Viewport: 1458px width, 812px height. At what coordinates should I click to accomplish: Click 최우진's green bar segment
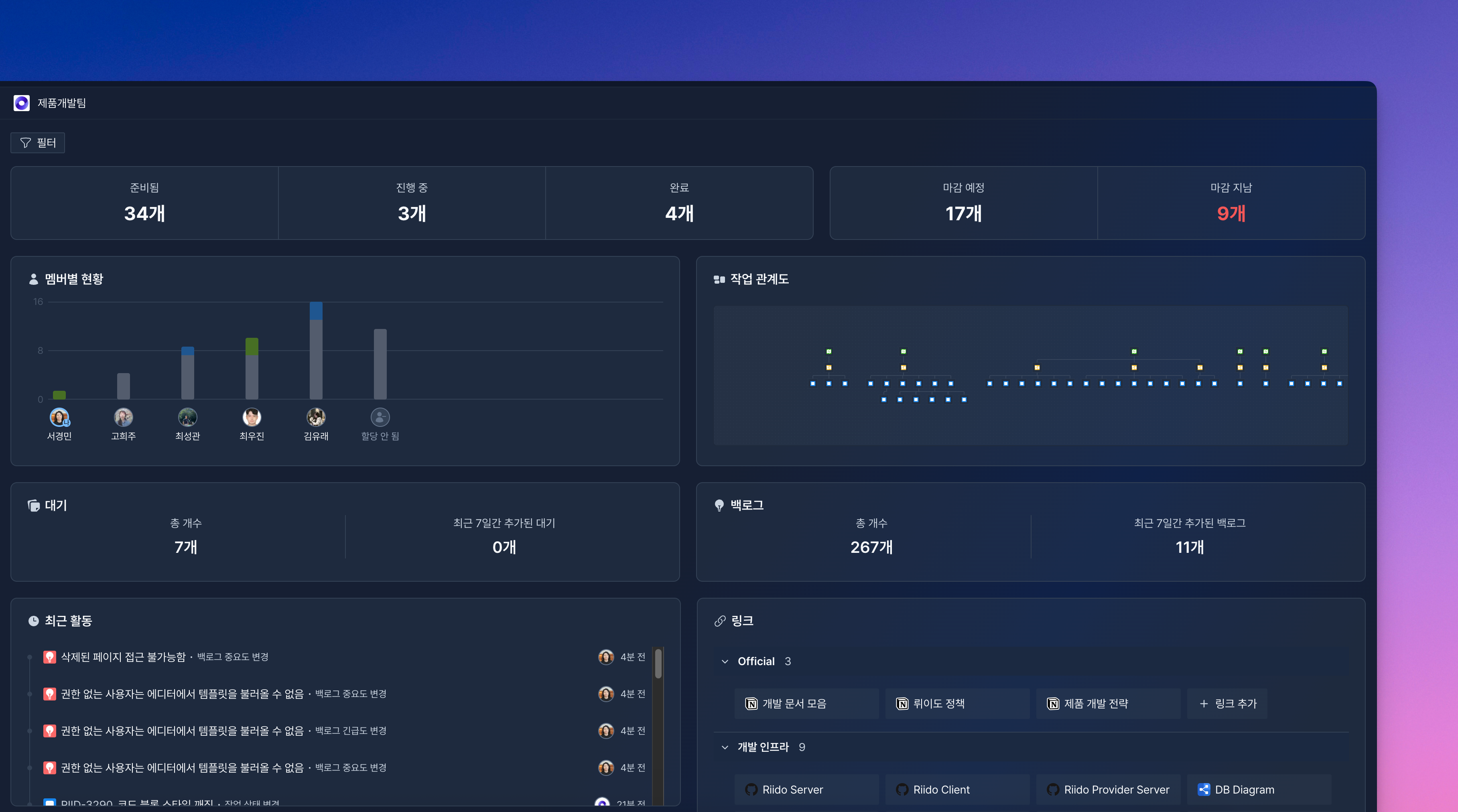coord(252,346)
